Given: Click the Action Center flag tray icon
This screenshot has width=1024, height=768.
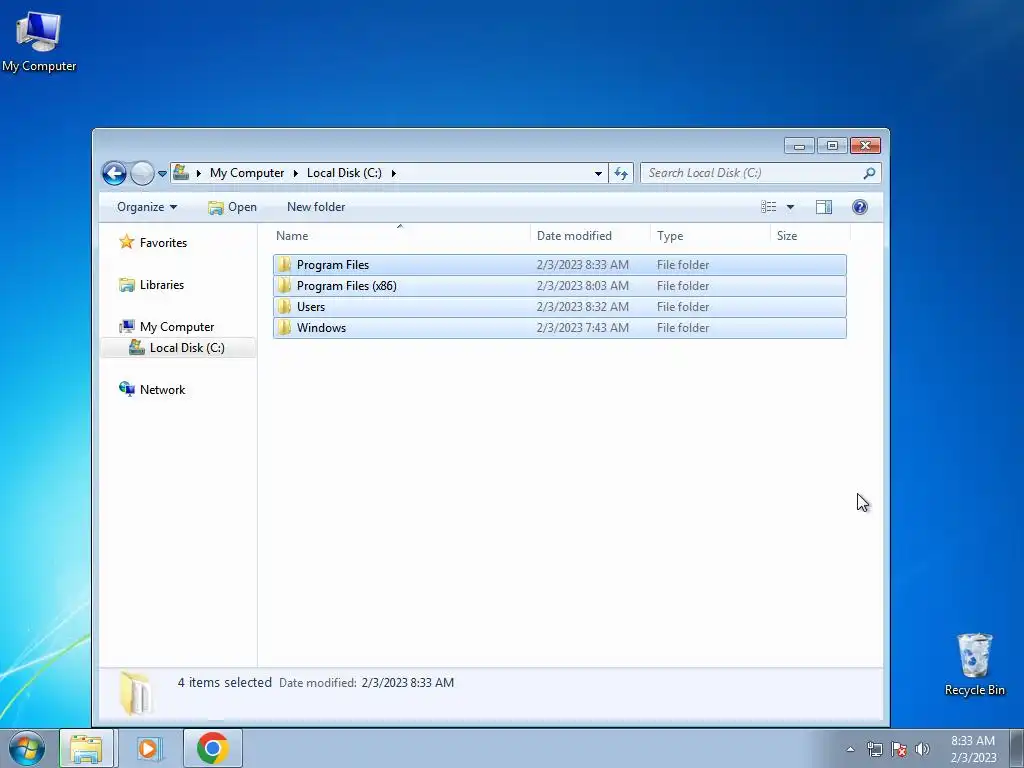Looking at the screenshot, I should [x=899, y=749].
